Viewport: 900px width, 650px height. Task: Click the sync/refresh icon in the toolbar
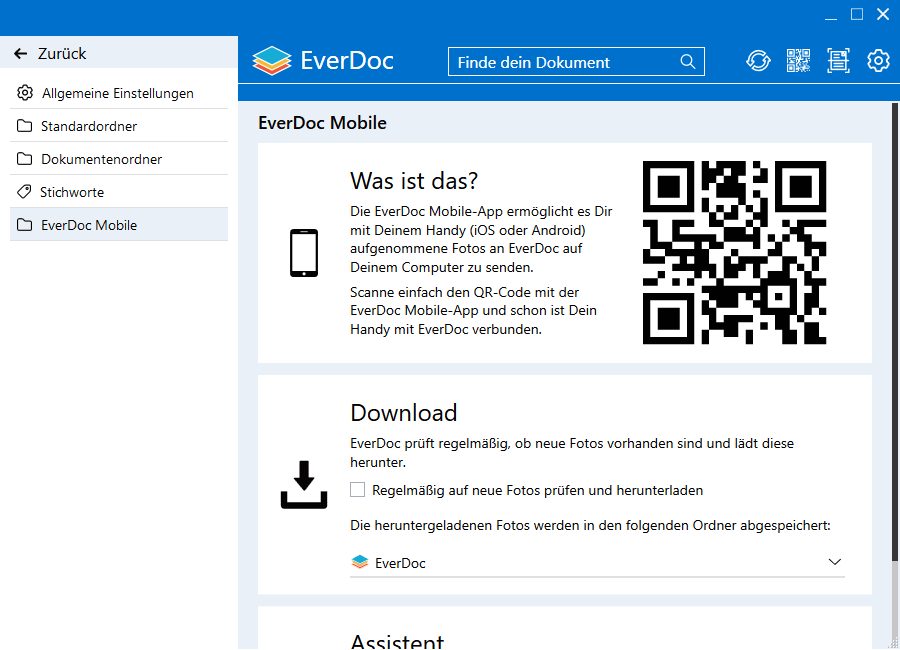[x=758, y=60]
